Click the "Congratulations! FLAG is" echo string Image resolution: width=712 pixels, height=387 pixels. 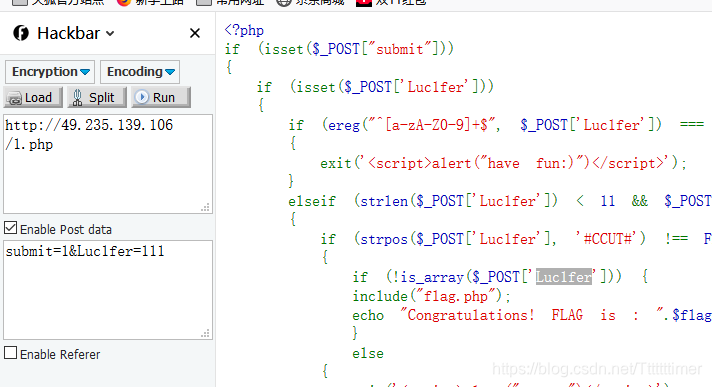click(x=531, y=315)
